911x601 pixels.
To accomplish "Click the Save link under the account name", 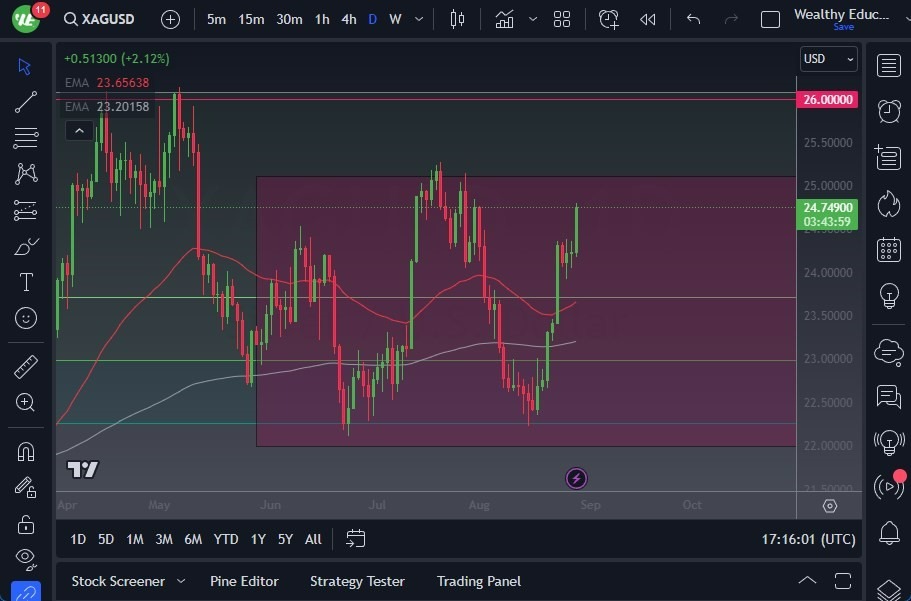I will tap(845, 27).
